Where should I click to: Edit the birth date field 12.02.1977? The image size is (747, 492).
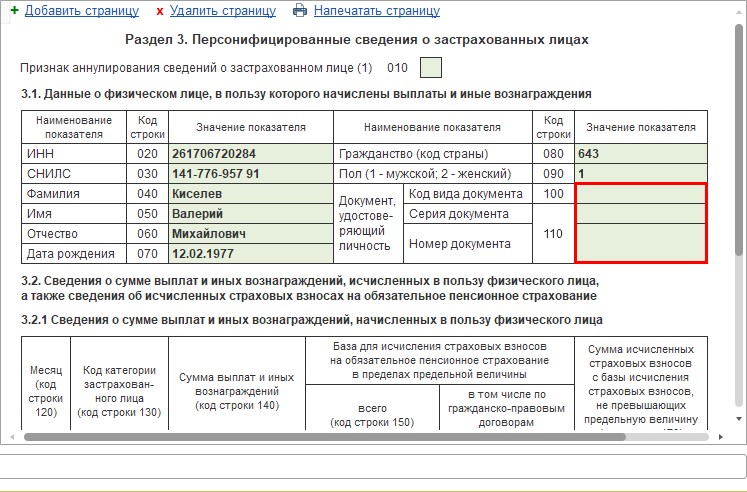(251, 254)
